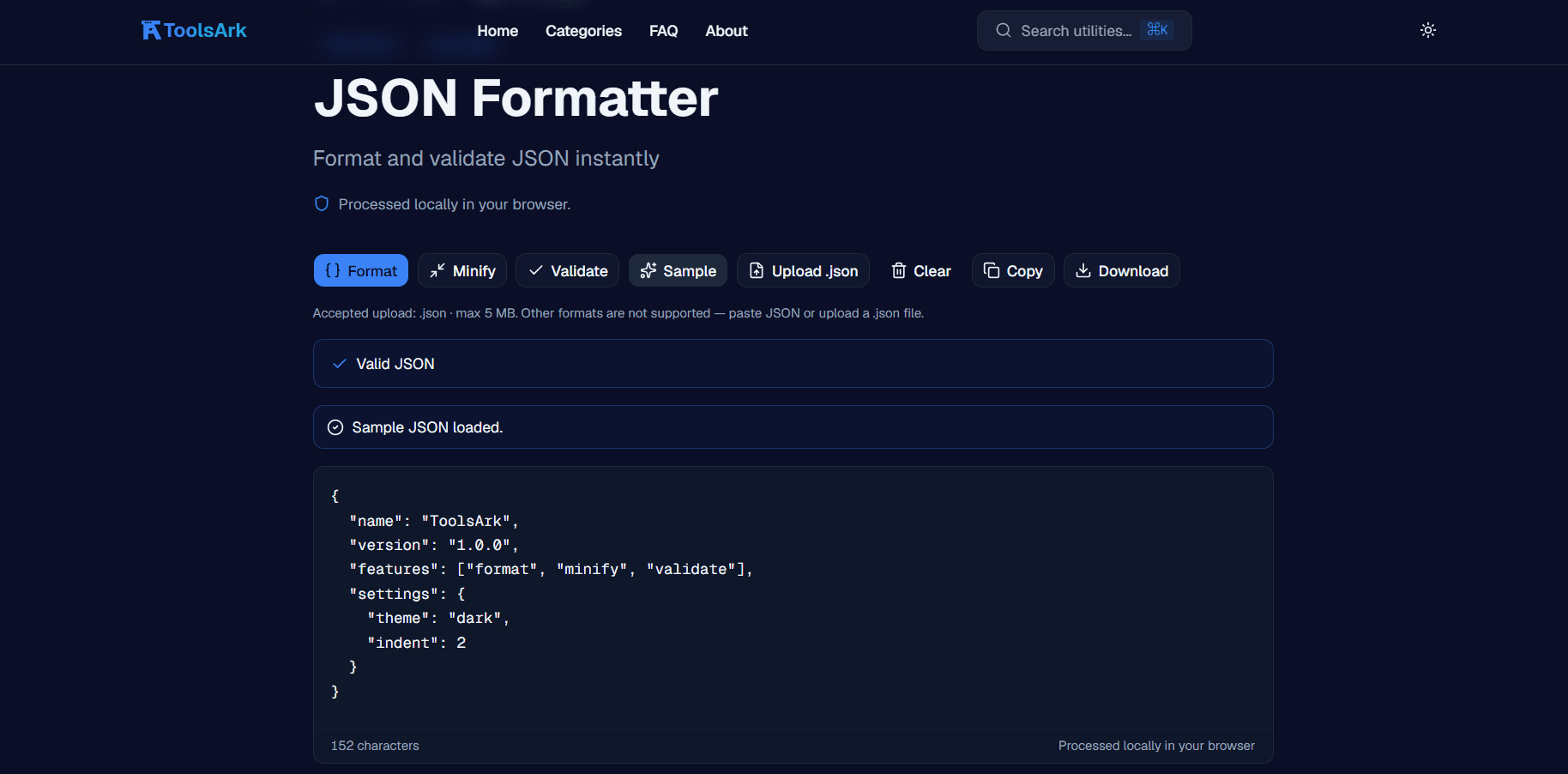1568x774 pixels.
Task: Download the JSON file
Action: coord(1122,270)
